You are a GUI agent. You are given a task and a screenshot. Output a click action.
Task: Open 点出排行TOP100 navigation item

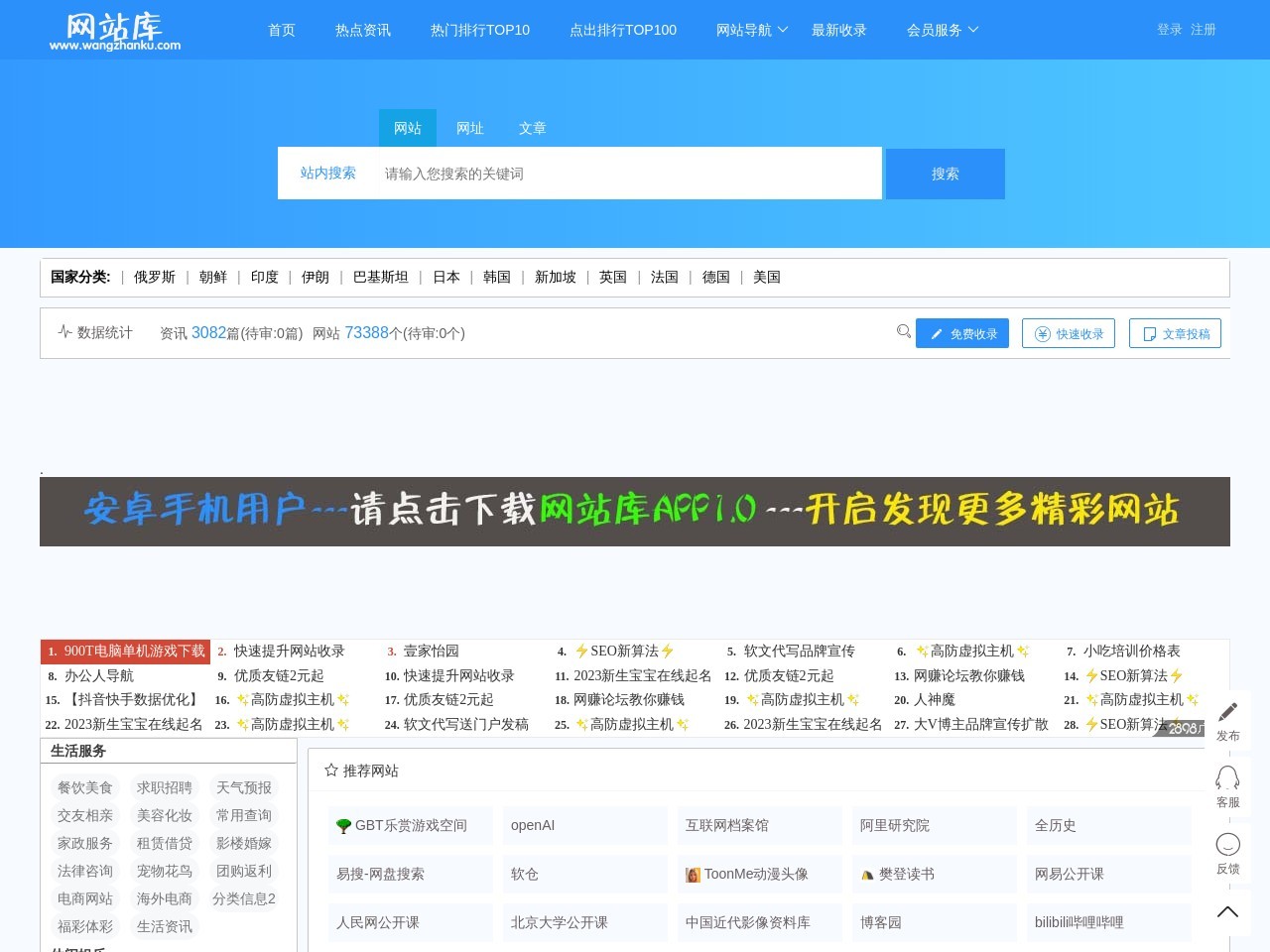[623, 30]
